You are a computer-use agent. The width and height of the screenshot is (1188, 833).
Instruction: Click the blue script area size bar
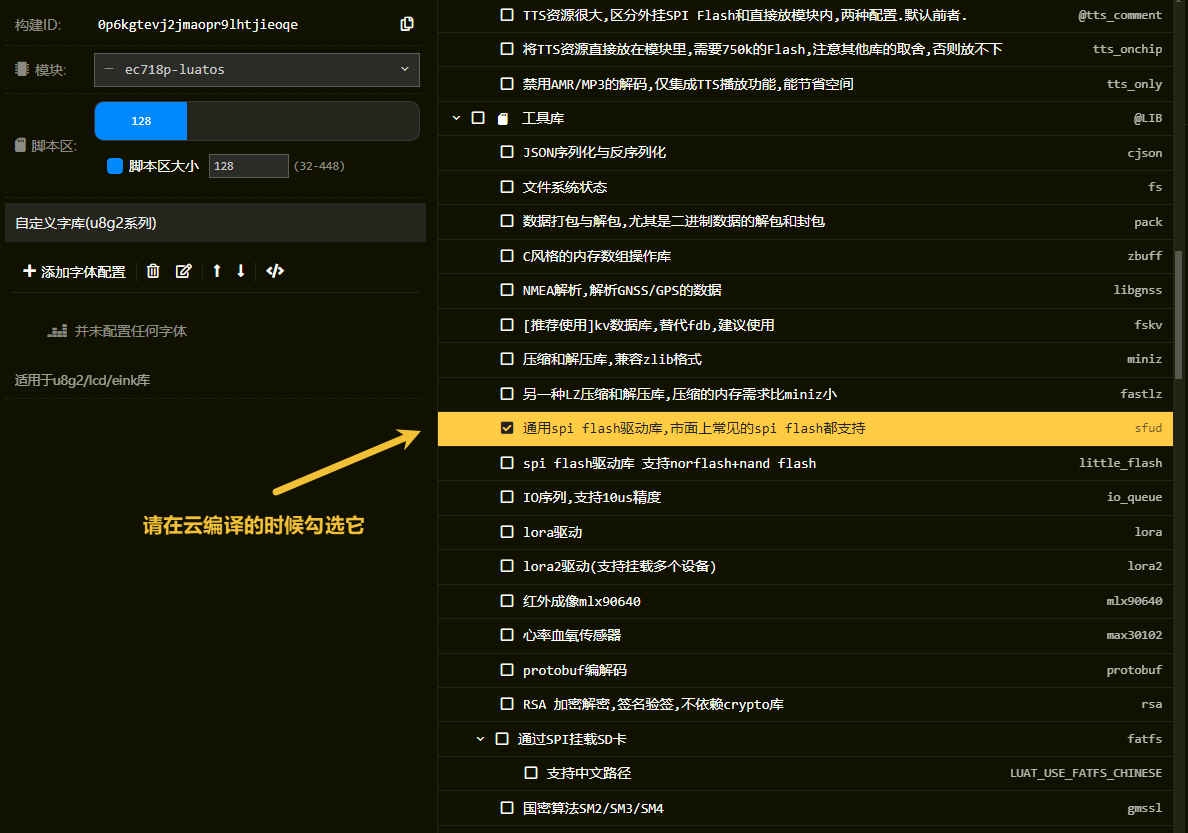[141, 121]
